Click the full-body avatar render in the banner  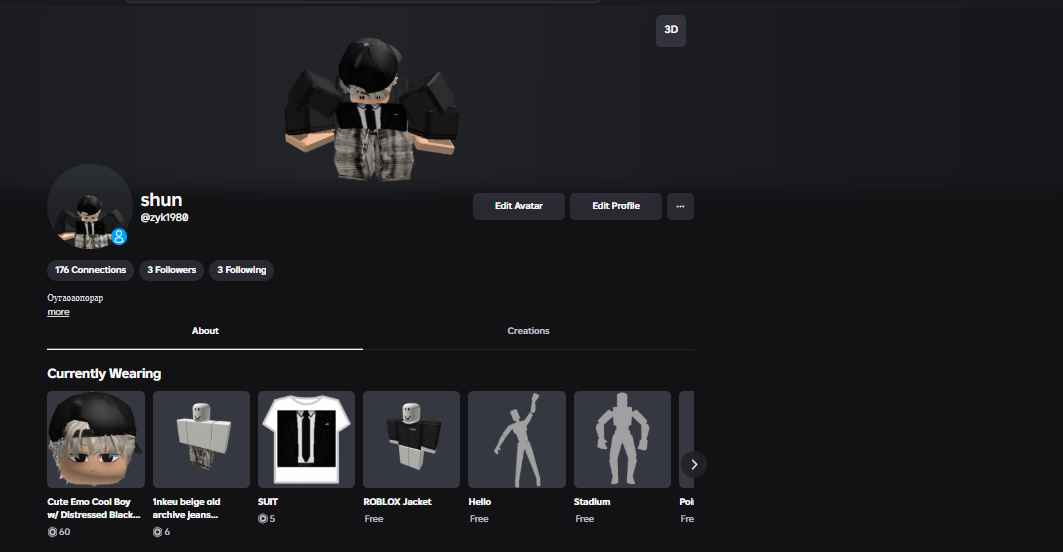point(371,109)
